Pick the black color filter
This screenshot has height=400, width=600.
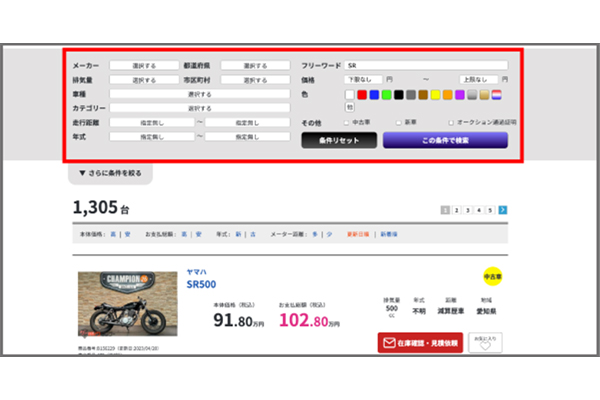(x=399, y=95)
